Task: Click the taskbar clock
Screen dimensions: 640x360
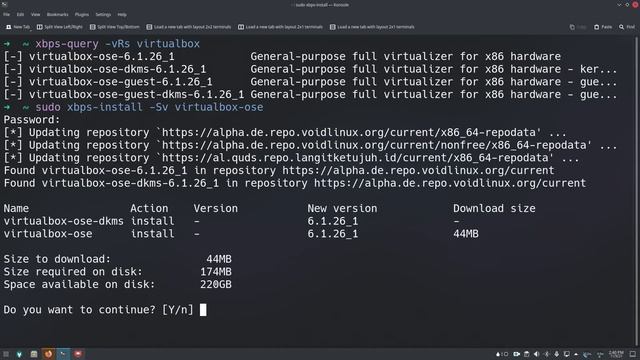Action: pos(616,354)
